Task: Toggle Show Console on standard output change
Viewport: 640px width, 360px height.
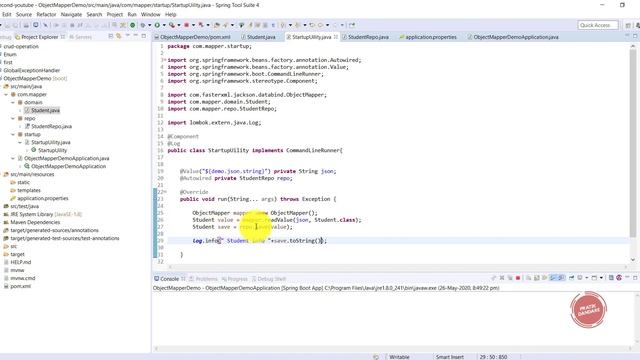Action: (553, 278)
